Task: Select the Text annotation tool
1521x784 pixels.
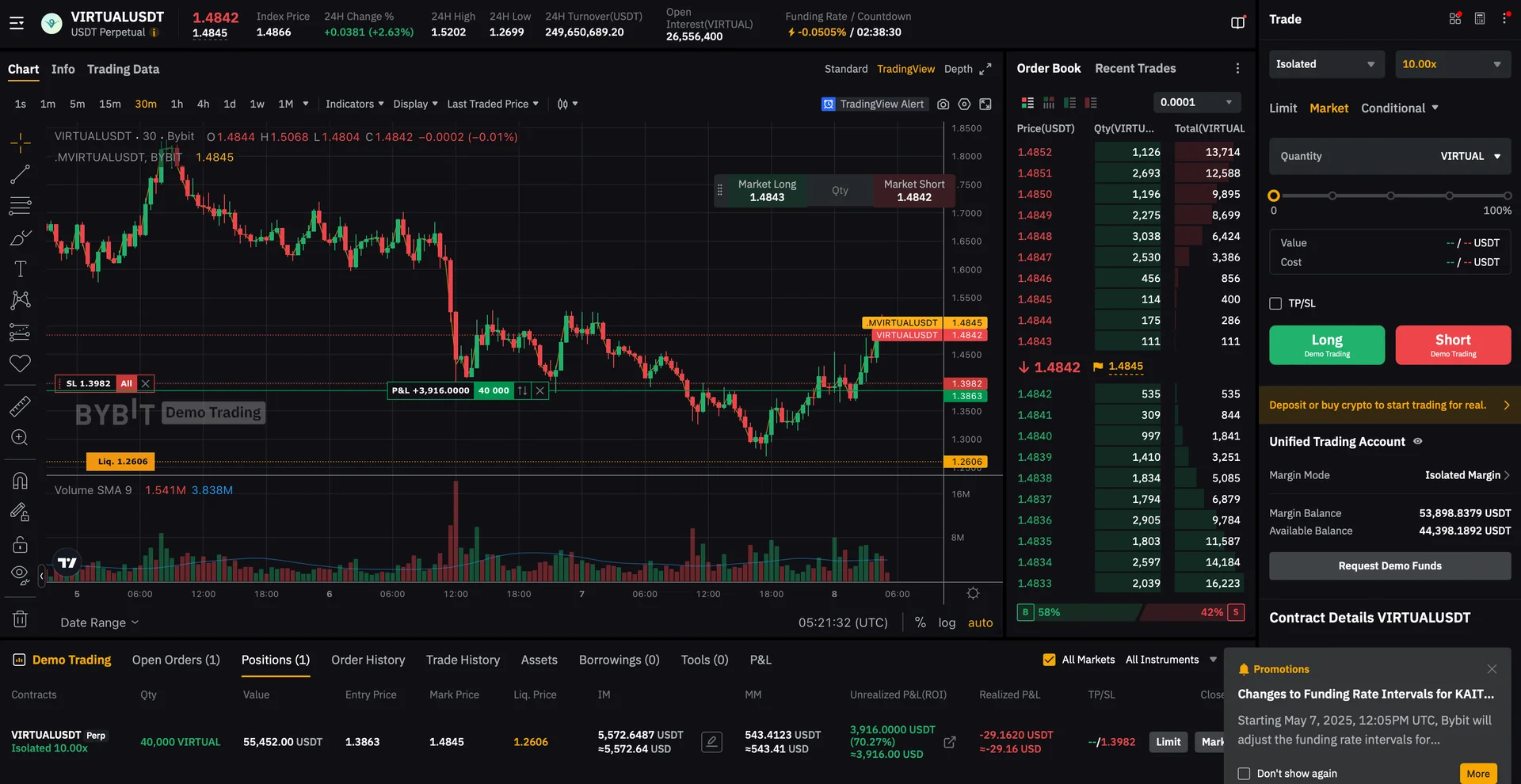Action: [x=21, y=269]
